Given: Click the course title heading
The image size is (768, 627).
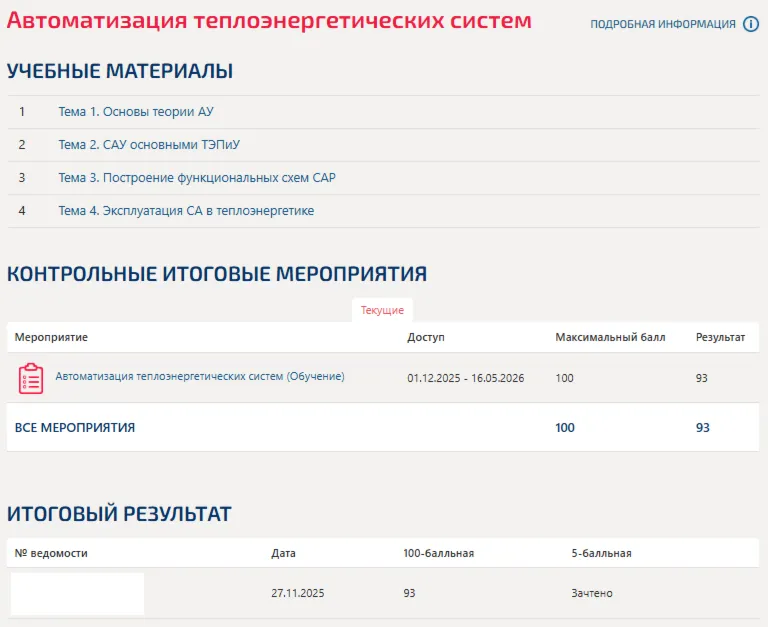Looking at the screenshot, I should tap(269, 20).
